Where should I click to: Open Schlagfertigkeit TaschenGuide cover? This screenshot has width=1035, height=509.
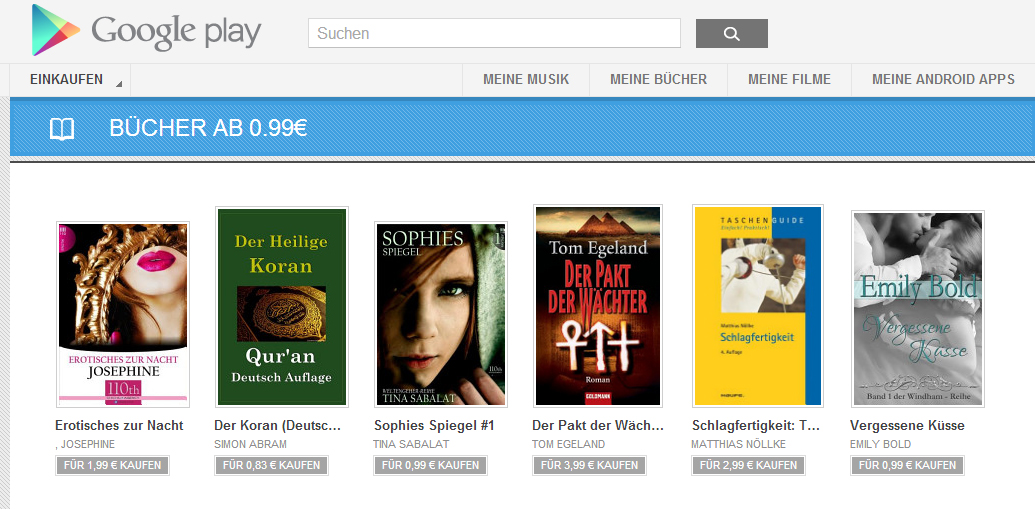(x=758, y=306)
